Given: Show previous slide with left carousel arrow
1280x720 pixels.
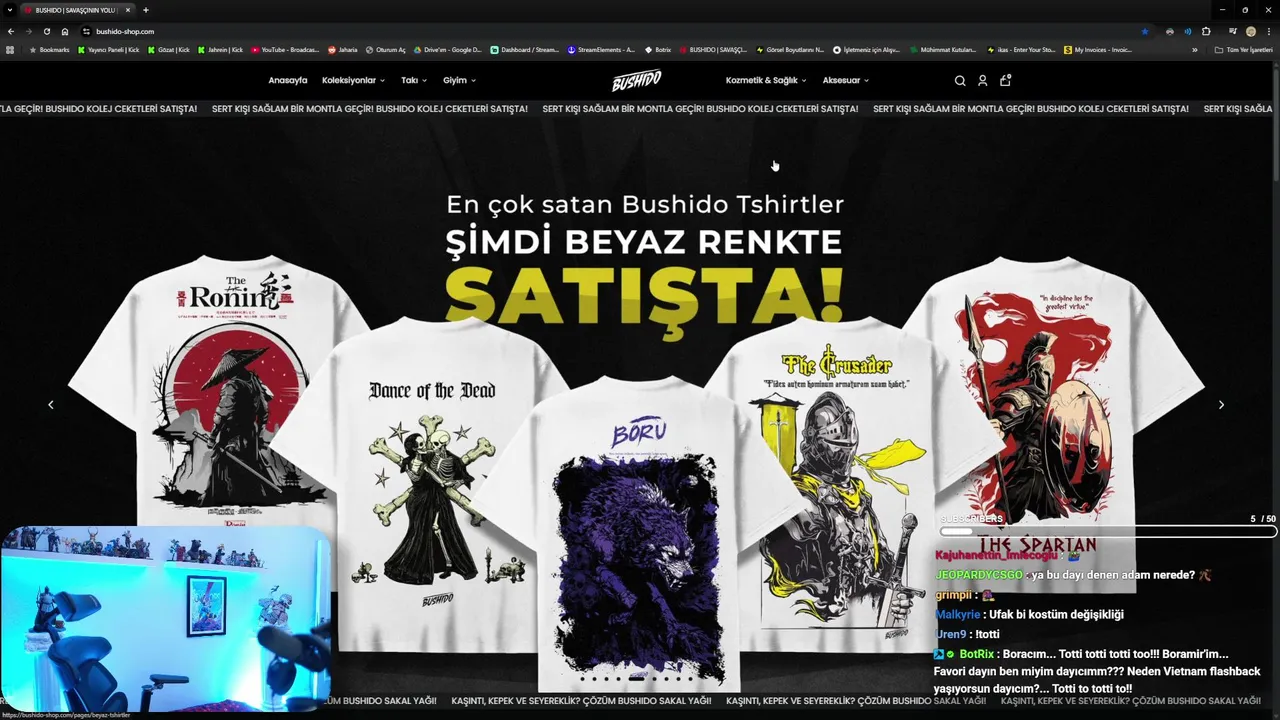Looking at the screenshot, I should (51, 405).
